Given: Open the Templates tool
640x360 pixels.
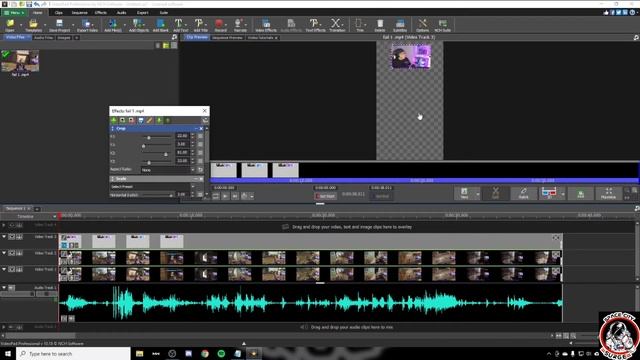Looking at the screenshot, I should 33,25.
